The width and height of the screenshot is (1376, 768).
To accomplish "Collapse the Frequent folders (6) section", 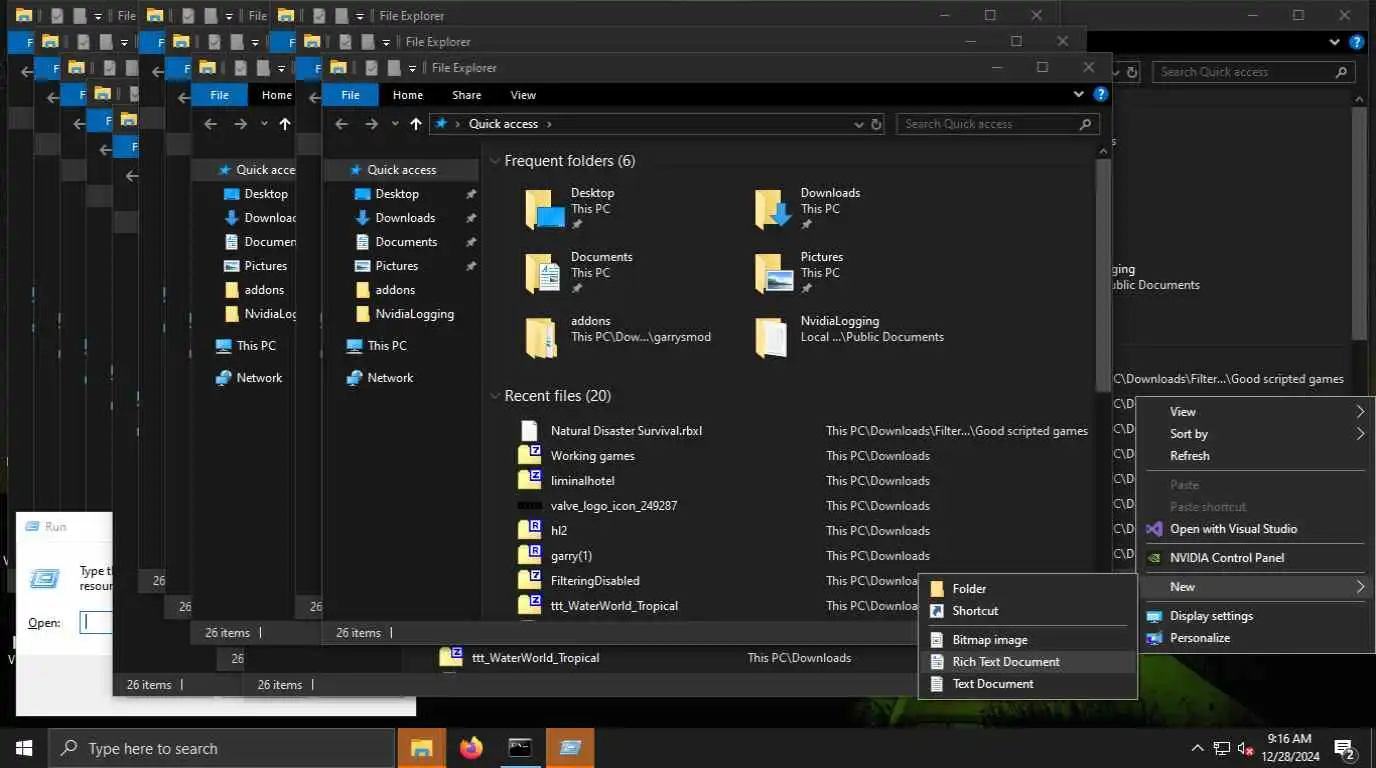I will pyautogui.click(x=495, y=161).
